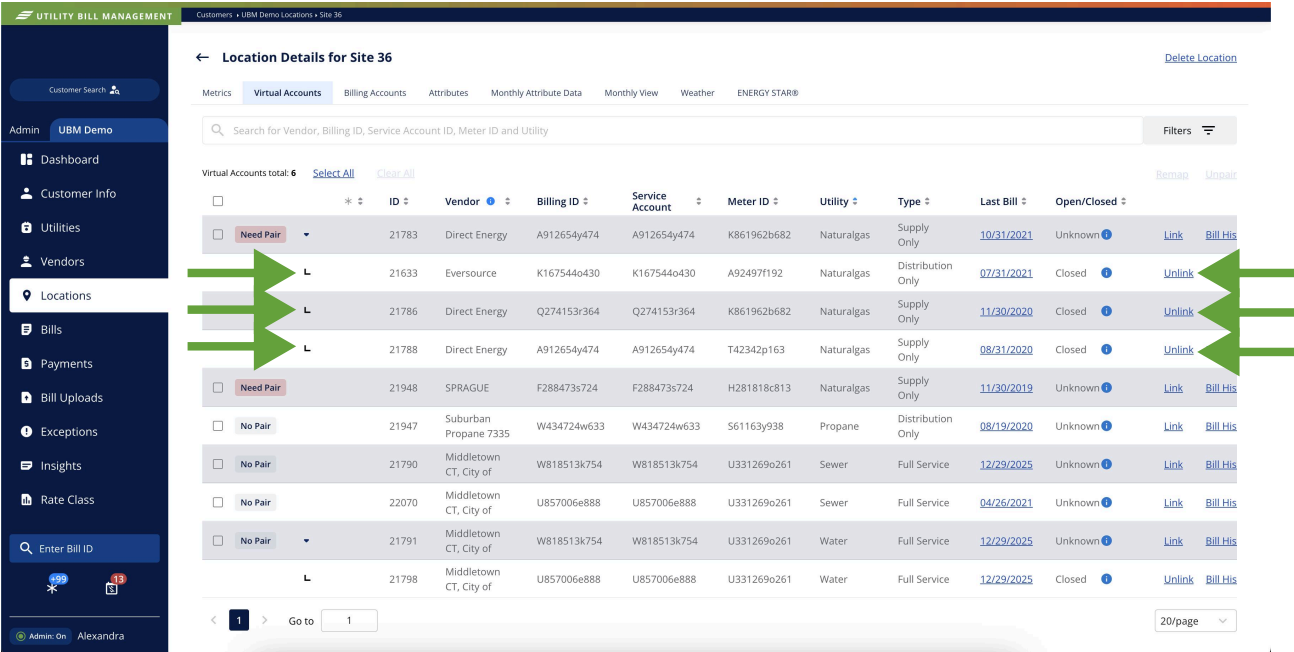Click Link for row 21783
This screenshot has width=1294, height=652.
click(1173, 235)
